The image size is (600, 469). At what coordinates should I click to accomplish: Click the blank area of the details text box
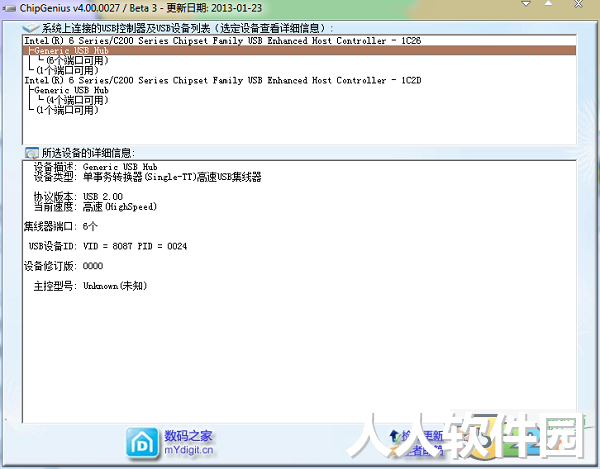[299, 356]
